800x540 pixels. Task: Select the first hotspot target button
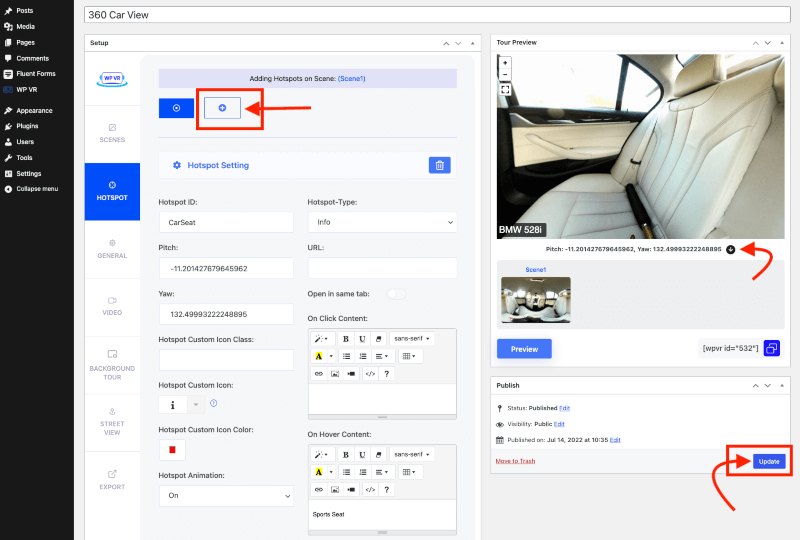pyautogui.click(x=176, y=108)
